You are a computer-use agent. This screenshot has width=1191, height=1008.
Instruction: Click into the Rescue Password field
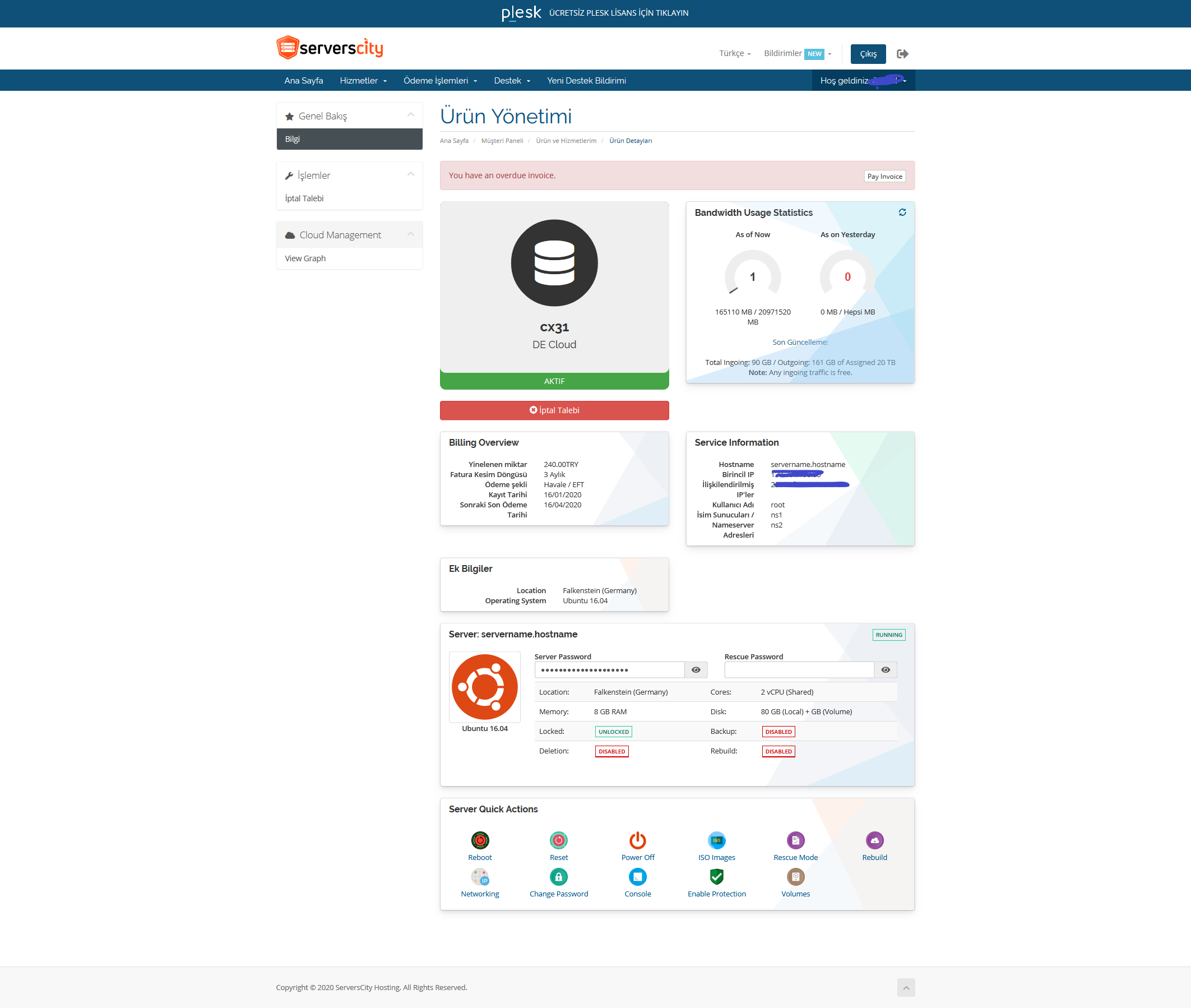click(799, 670)
